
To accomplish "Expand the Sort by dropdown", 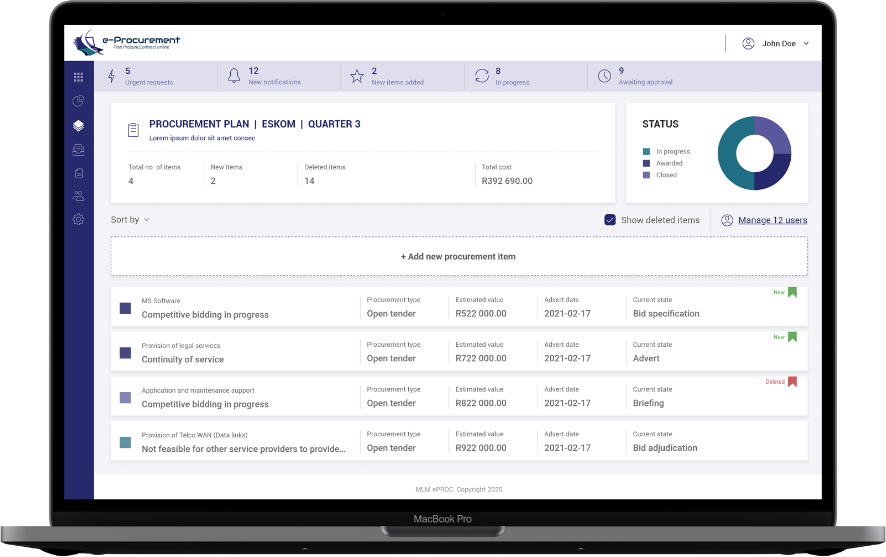I will [130, 220].
